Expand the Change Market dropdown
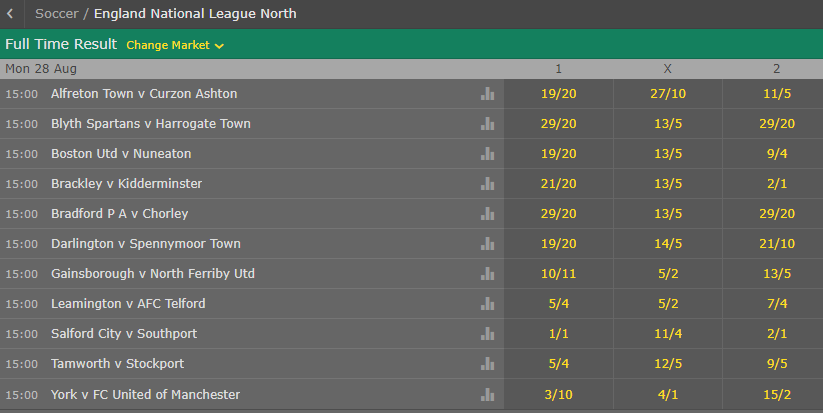Screen dimensions: 823x413 pyautogui.click(x=175, y=45)
